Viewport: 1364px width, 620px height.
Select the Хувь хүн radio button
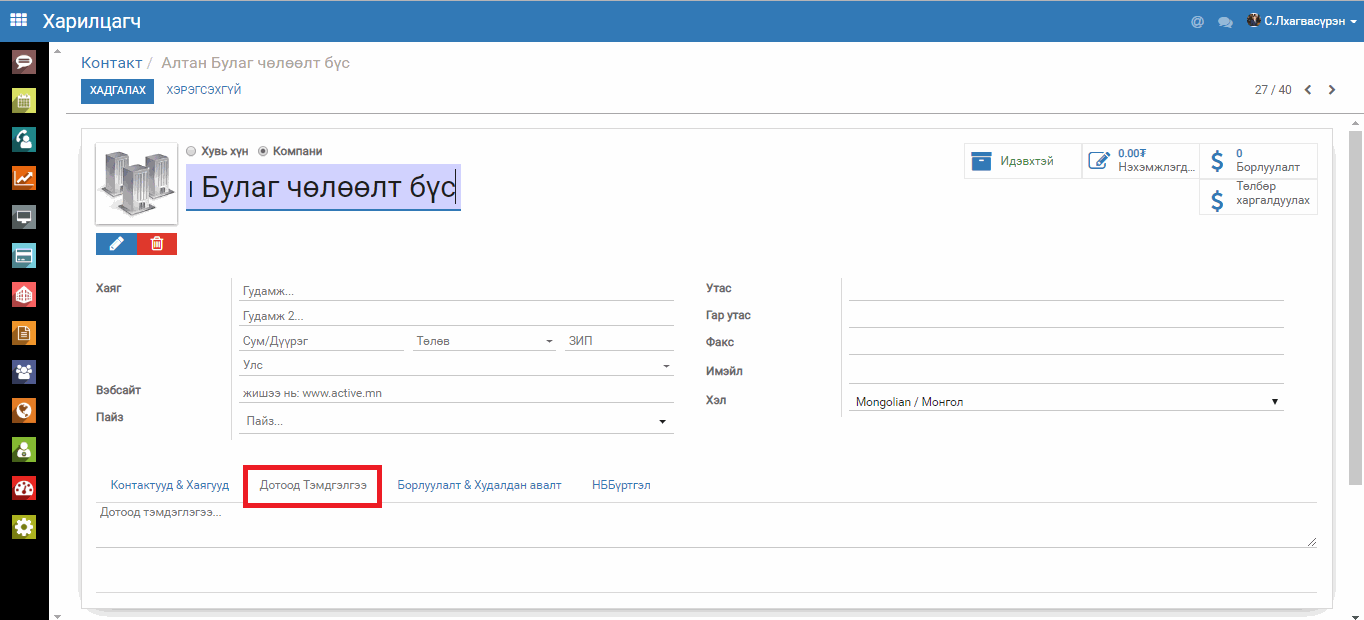click(191, 151)
